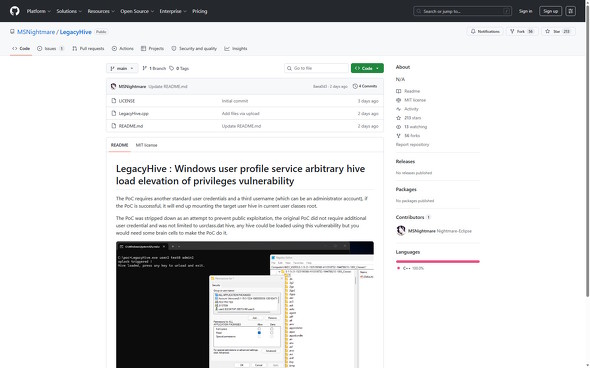
Task: View the 1 Branch link
Action: pyautogui.click(x=154, y=68)
